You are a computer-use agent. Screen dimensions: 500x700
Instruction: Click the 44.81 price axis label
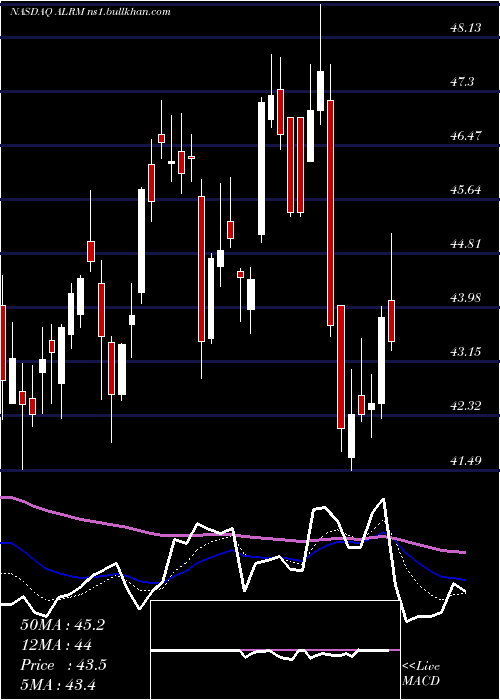pos(465,244)
